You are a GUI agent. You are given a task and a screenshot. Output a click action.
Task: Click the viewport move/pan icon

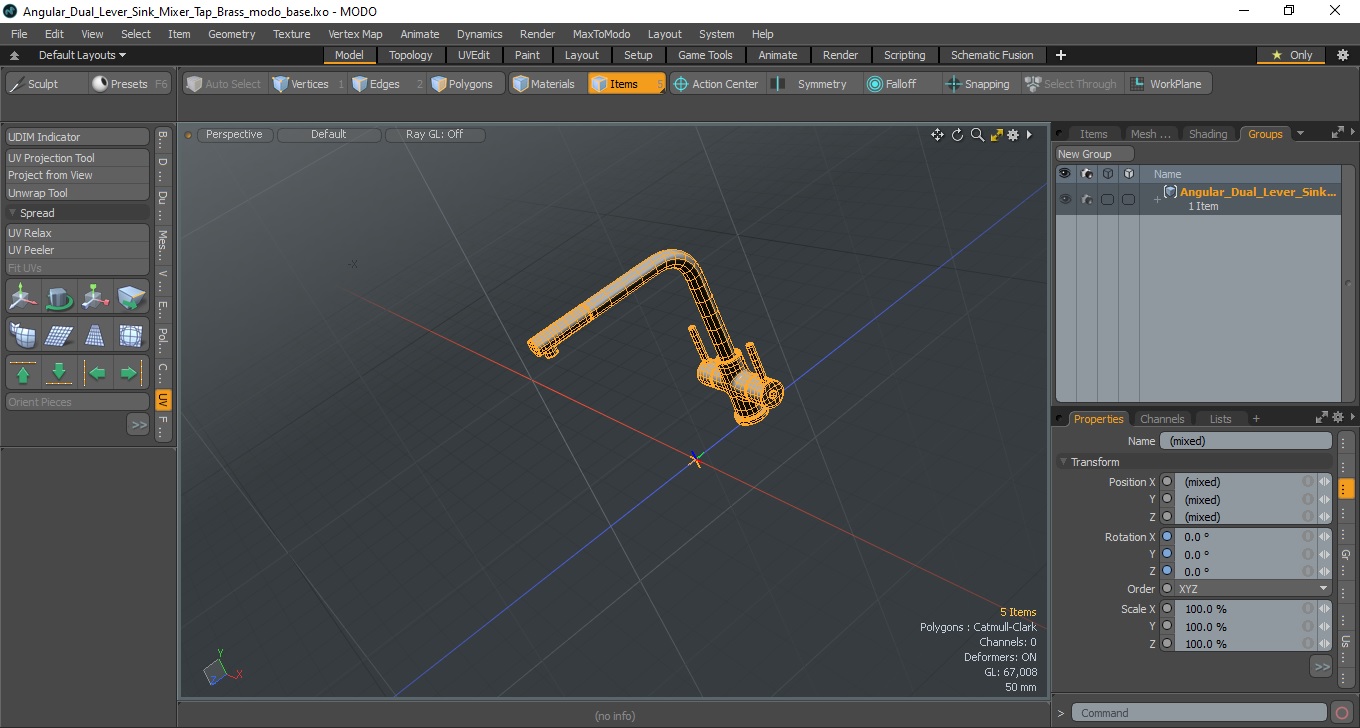tap(937, 135)
